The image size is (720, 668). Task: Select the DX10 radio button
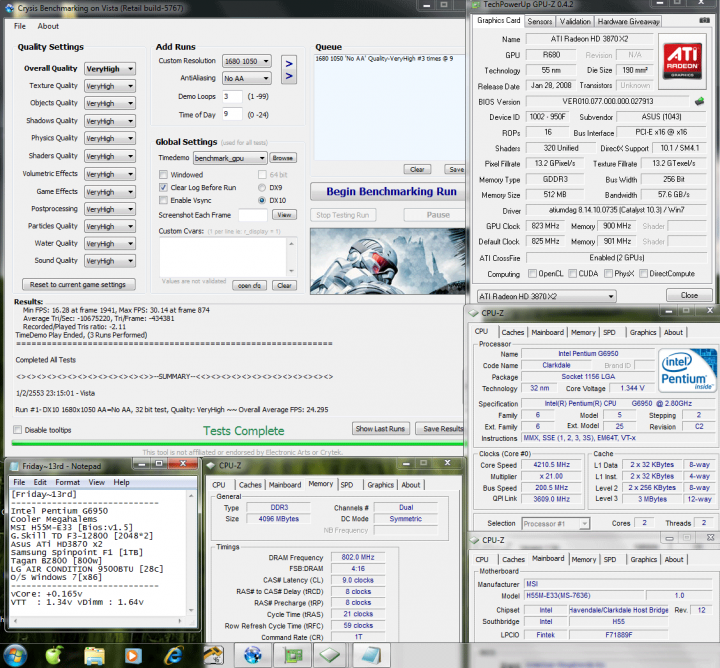[262, 200]
